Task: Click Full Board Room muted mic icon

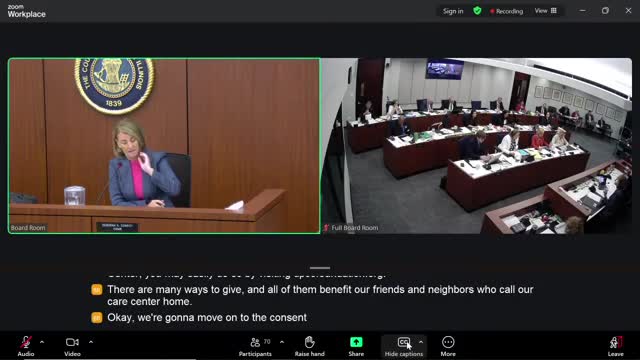Action: 326,228
